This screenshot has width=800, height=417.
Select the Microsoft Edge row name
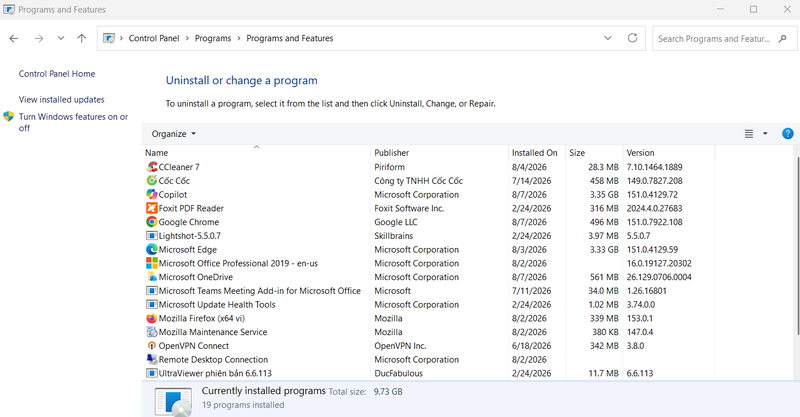188,250
